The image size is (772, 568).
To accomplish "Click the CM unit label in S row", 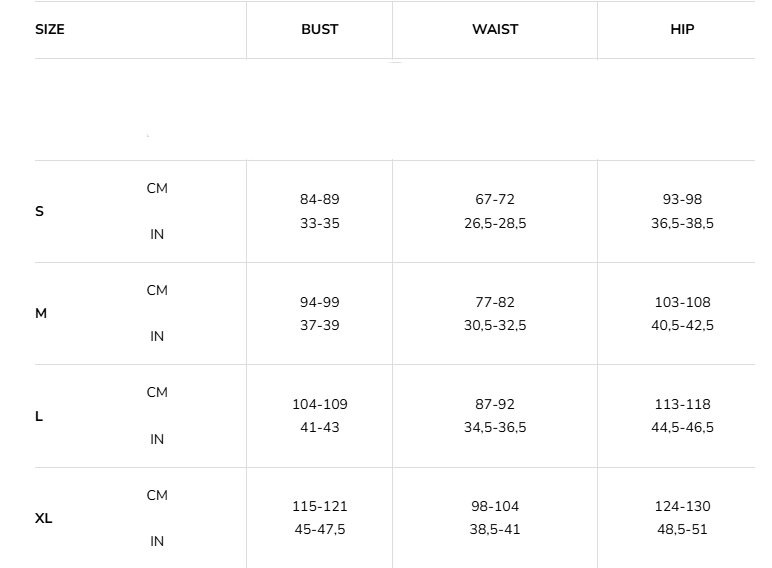I will coord(157,189).
